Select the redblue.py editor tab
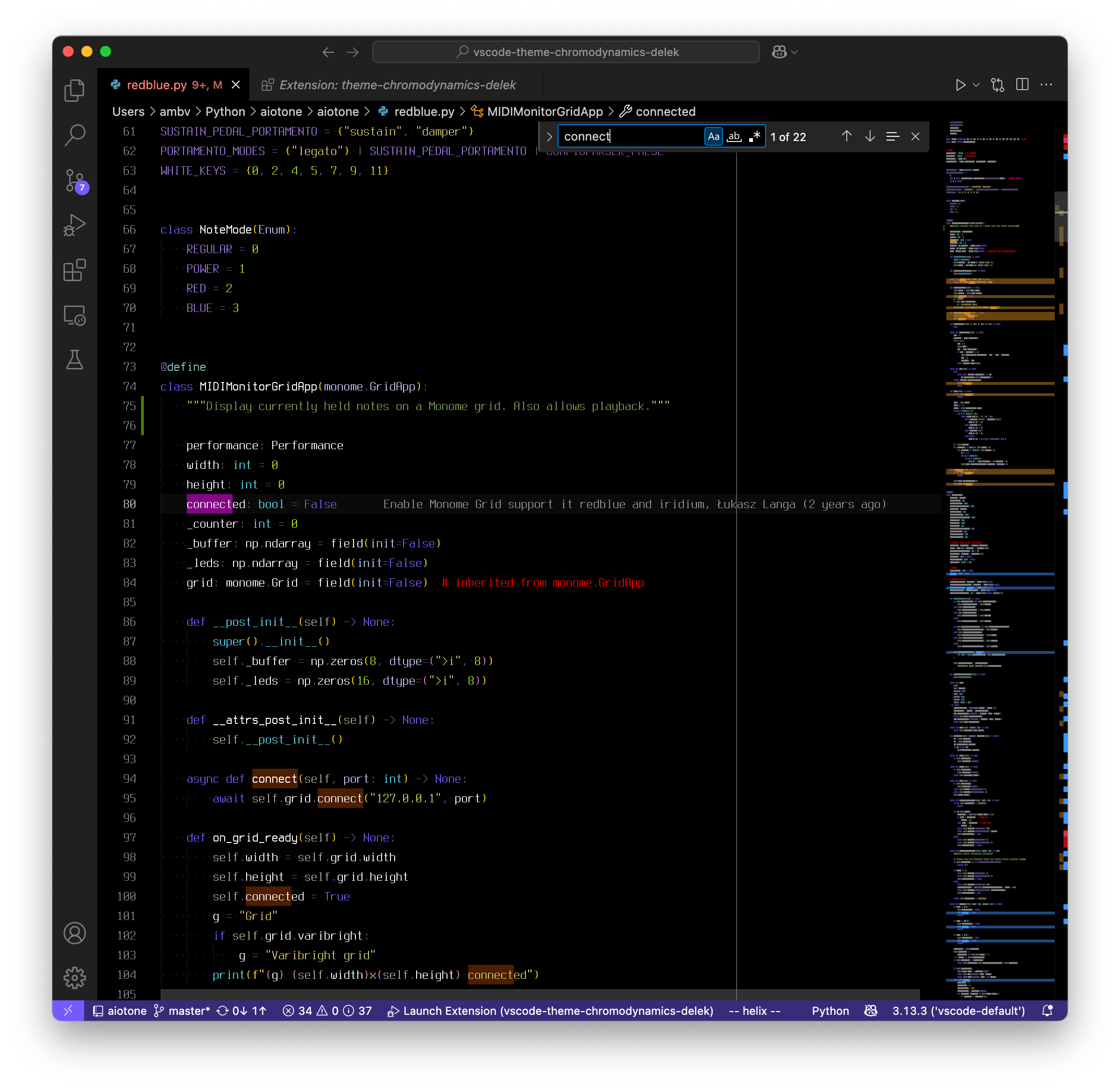Image resolution: width=1120 pixels, height=1090 pixels. point(157,85)
